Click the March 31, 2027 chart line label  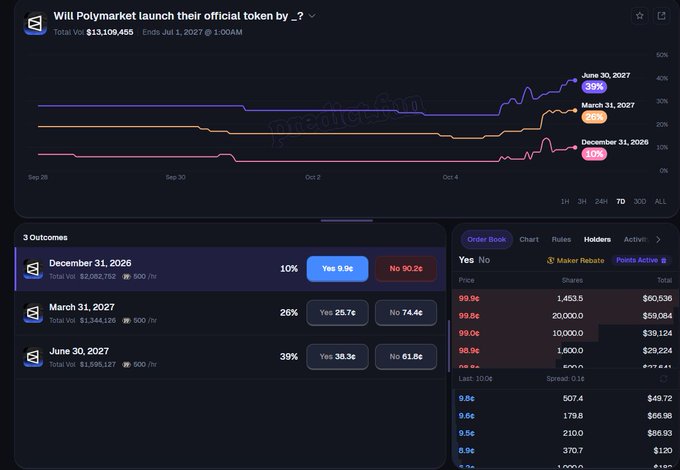(x=608, y=105)
